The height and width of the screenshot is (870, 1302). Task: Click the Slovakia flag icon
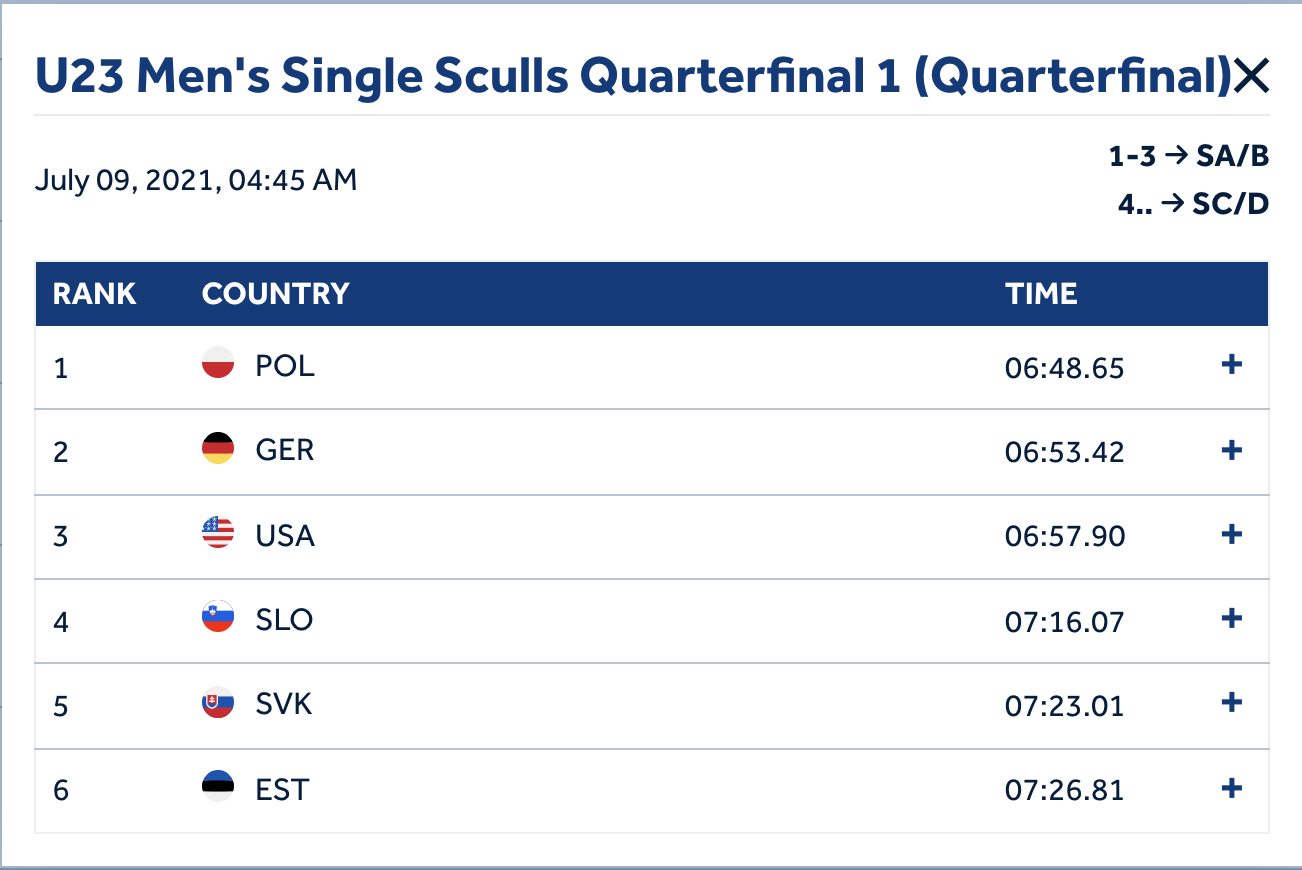tap(218, 703)
